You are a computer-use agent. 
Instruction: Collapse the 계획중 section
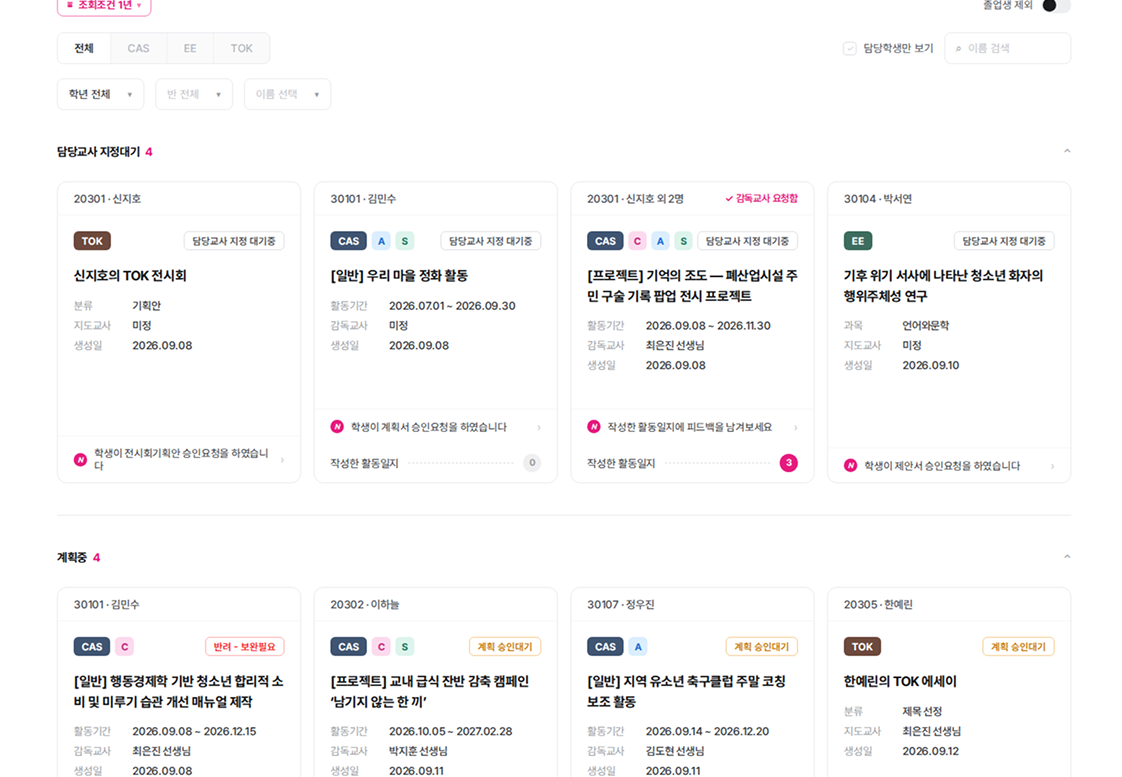coord(1067,557)
